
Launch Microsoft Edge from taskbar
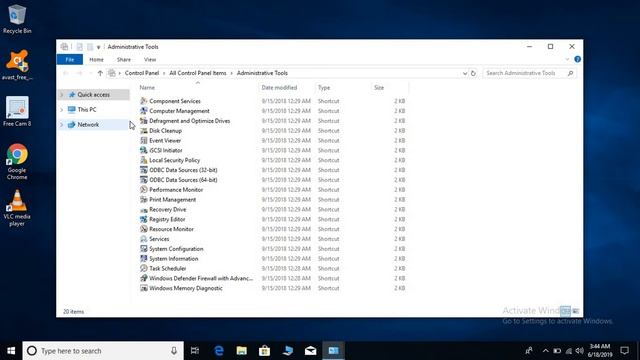[x=219, y=351]
